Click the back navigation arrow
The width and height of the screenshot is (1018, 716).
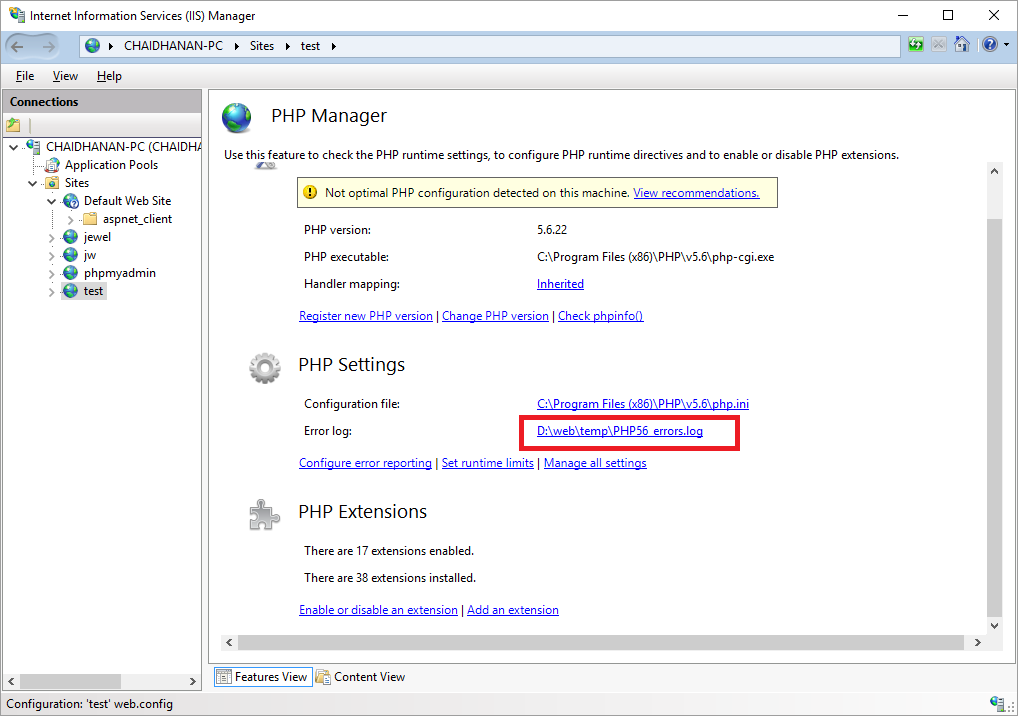click(18, 46)
